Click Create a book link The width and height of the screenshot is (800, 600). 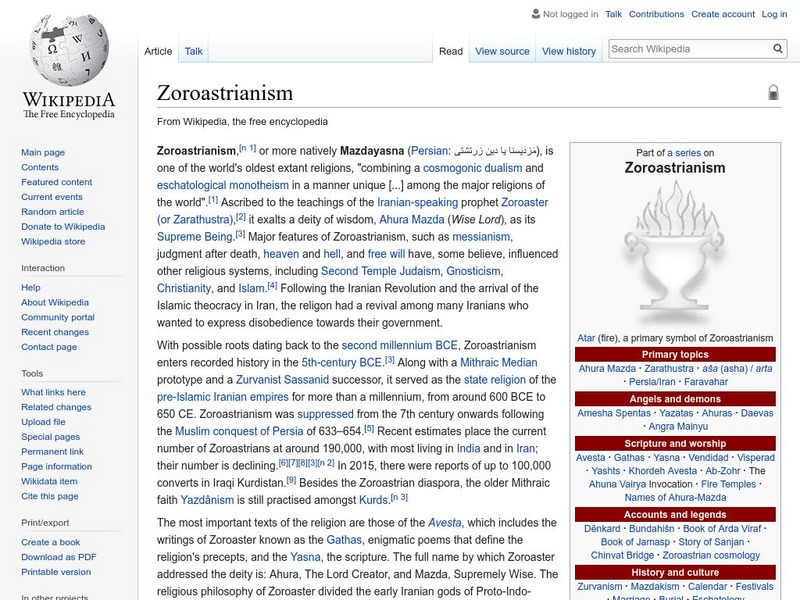(x=51, y=542)
